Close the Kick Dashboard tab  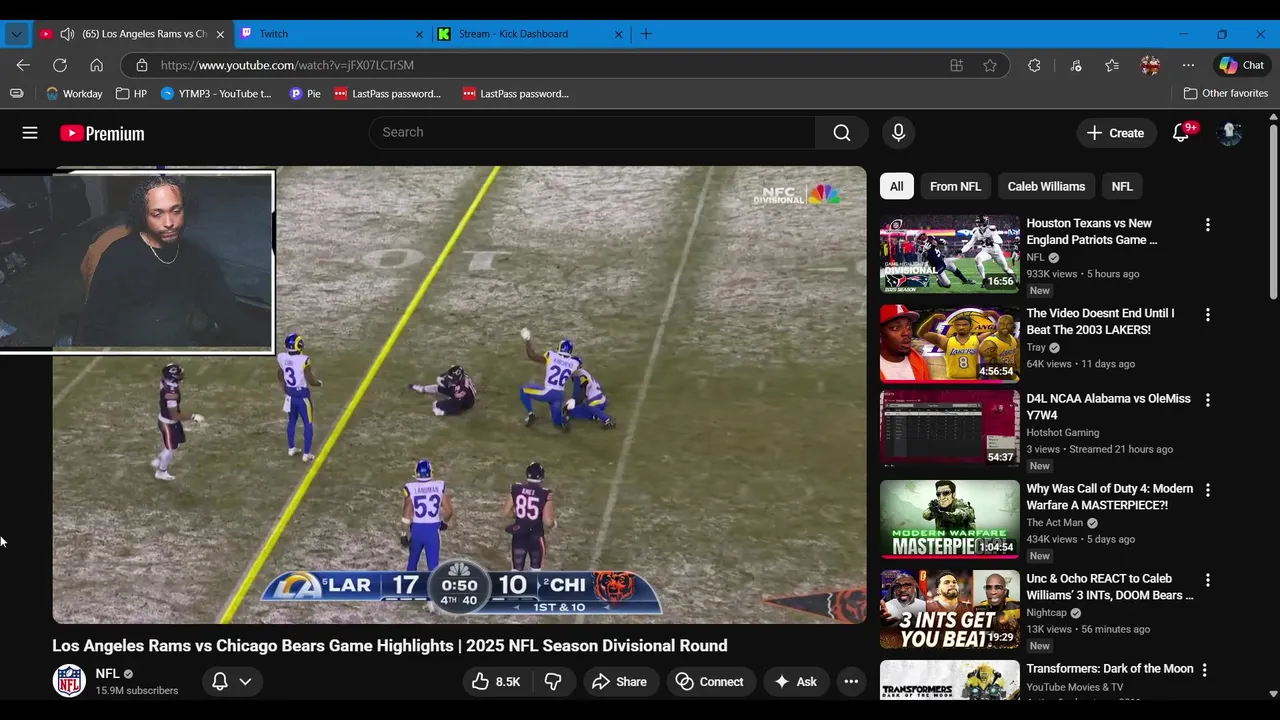(x=618, y=34)
